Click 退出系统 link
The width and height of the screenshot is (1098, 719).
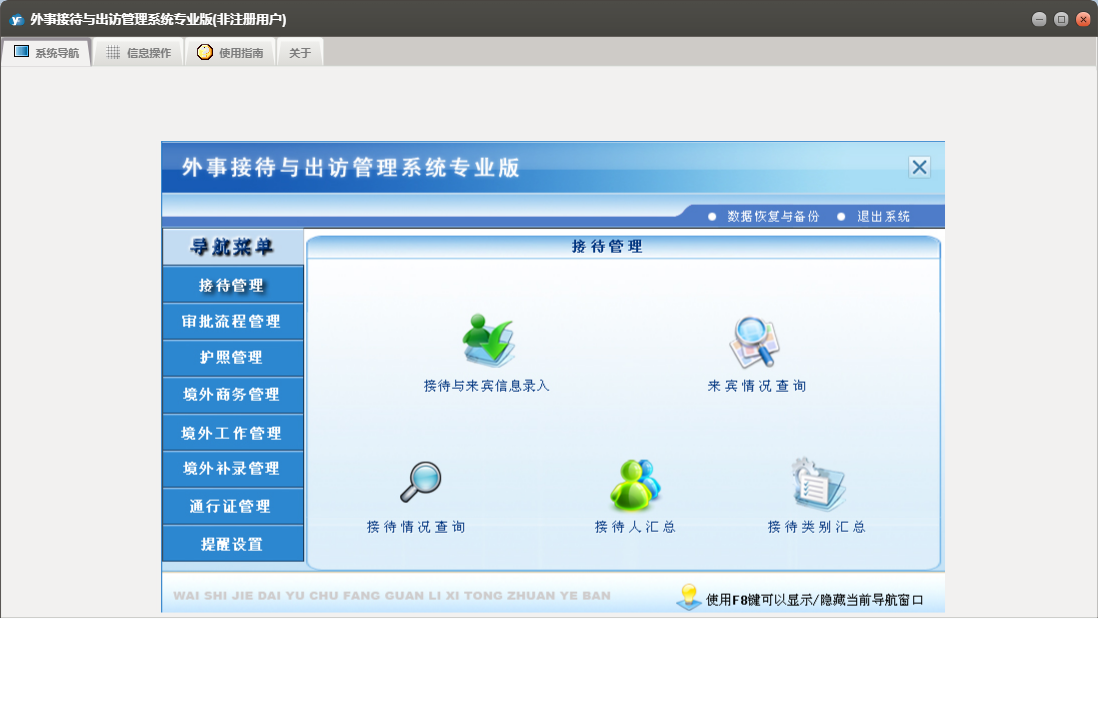pos(884,216)
